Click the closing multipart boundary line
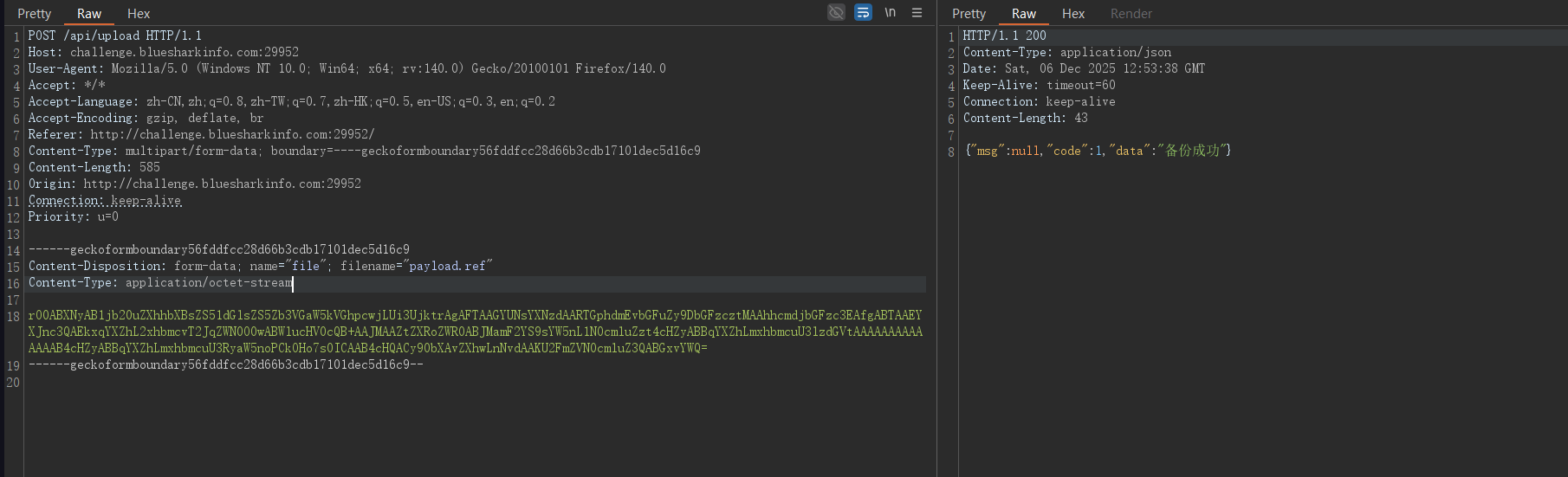Viewport: 1568px width, 477px height. click(225, 364)
